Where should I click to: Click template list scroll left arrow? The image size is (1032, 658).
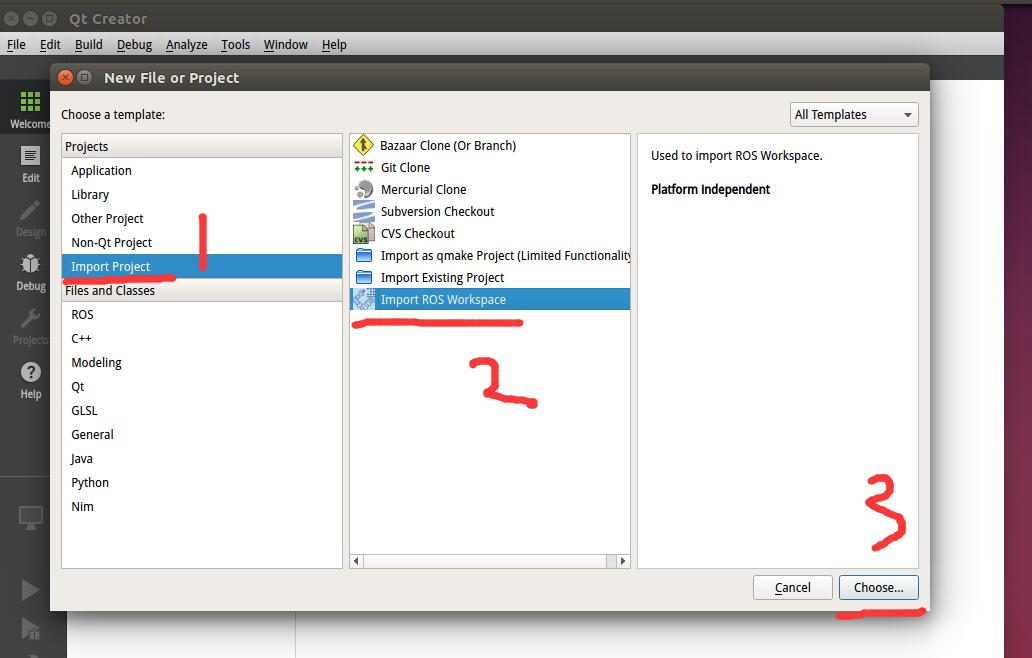(x=356, y=561)
